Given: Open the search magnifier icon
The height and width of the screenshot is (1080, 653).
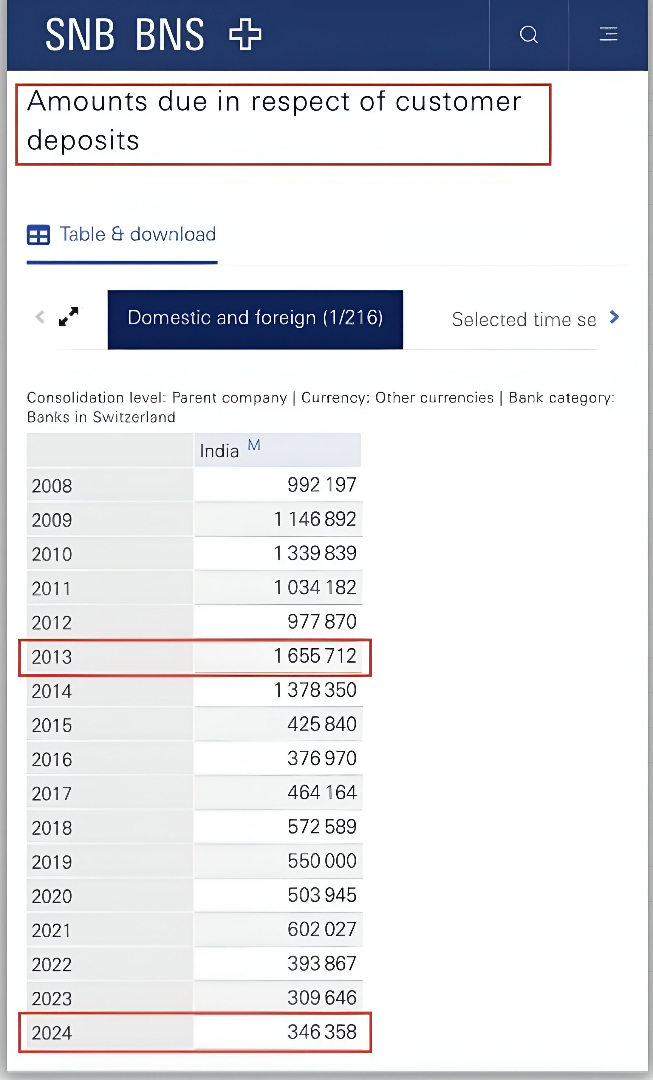Looking at the screenshot, I should click(529, 35).
